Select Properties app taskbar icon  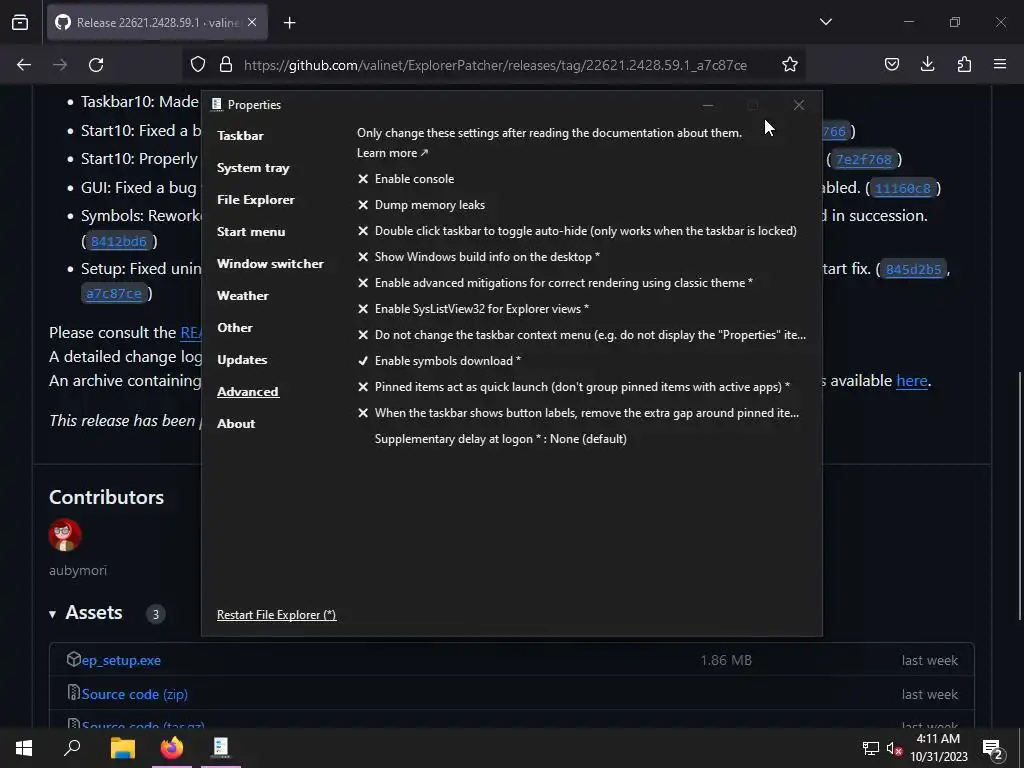[221, 748]
